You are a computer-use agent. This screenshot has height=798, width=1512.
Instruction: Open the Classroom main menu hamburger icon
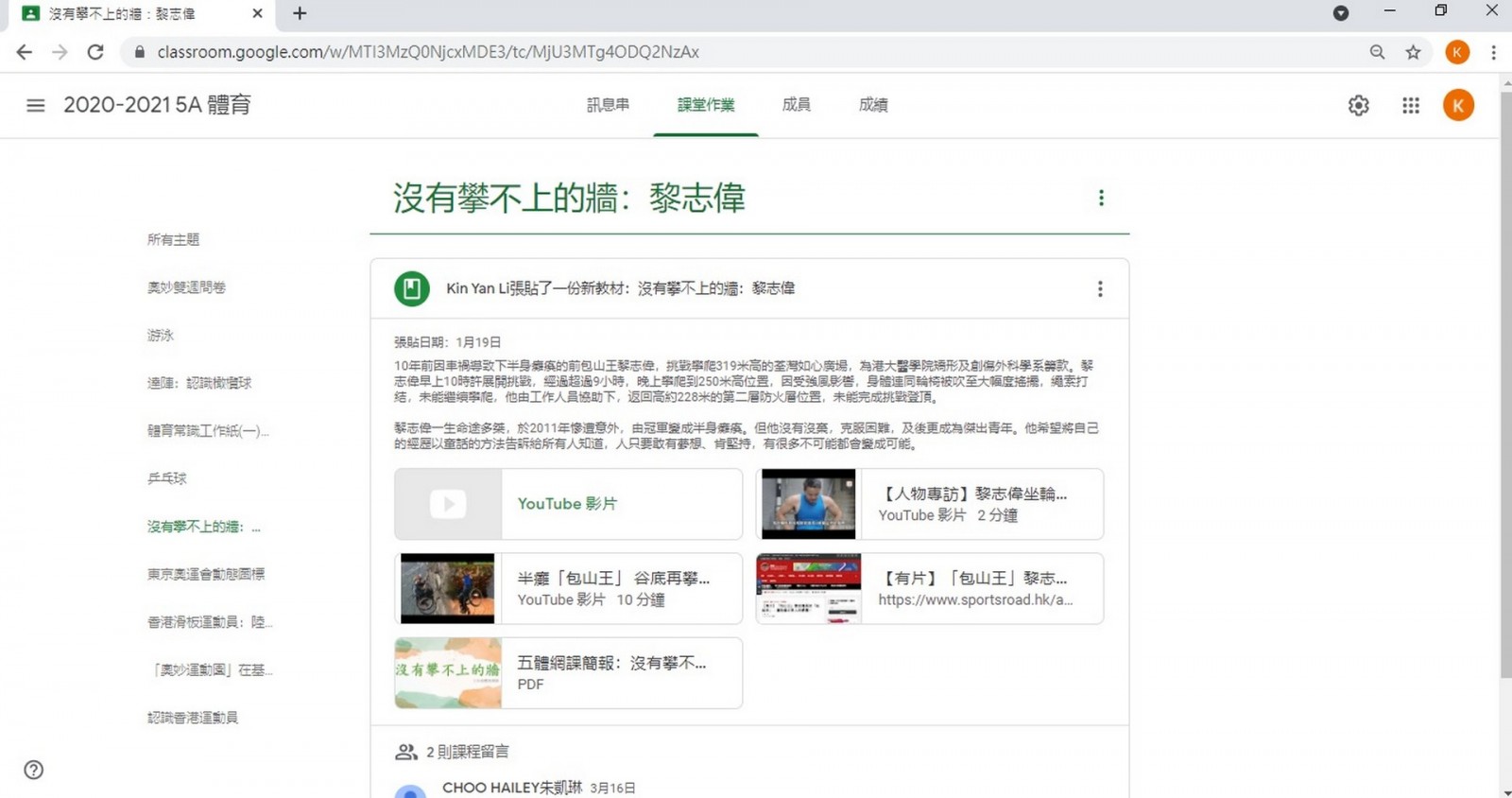coord(35,105)
